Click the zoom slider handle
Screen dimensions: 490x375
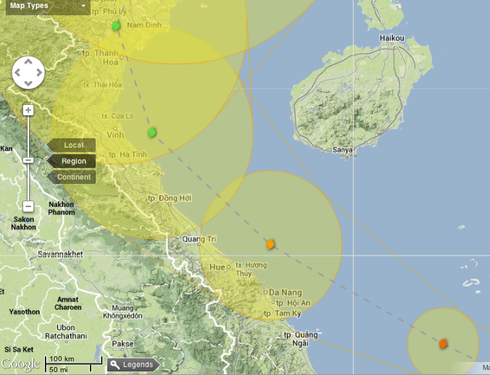(x=28, y=160)
